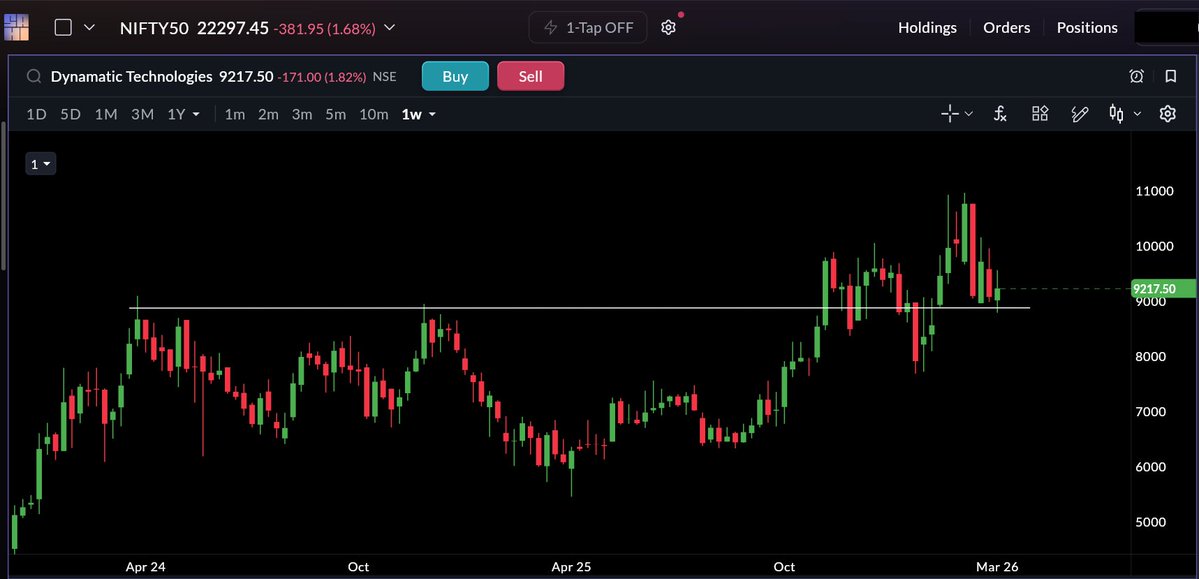Screen dimensions: 1199x579
Task: Click the 8000 price axis label
Action: click(x=1151, y=356)
